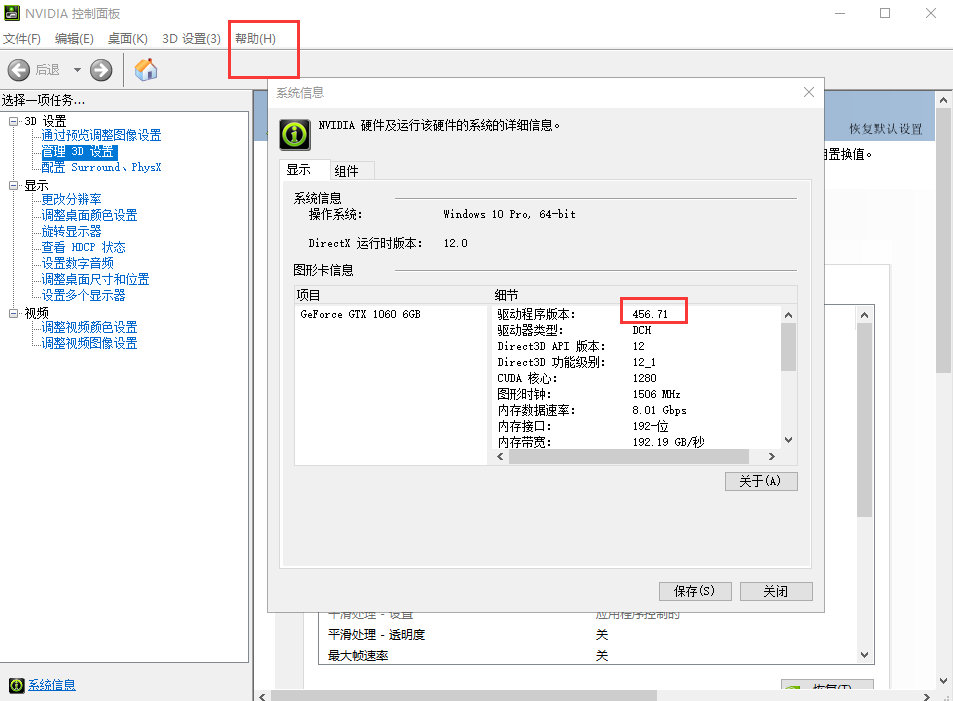This screenshot has width=953, height=701.
Task: Click the CUDA 核心 row
Action: tap(636, 378)
